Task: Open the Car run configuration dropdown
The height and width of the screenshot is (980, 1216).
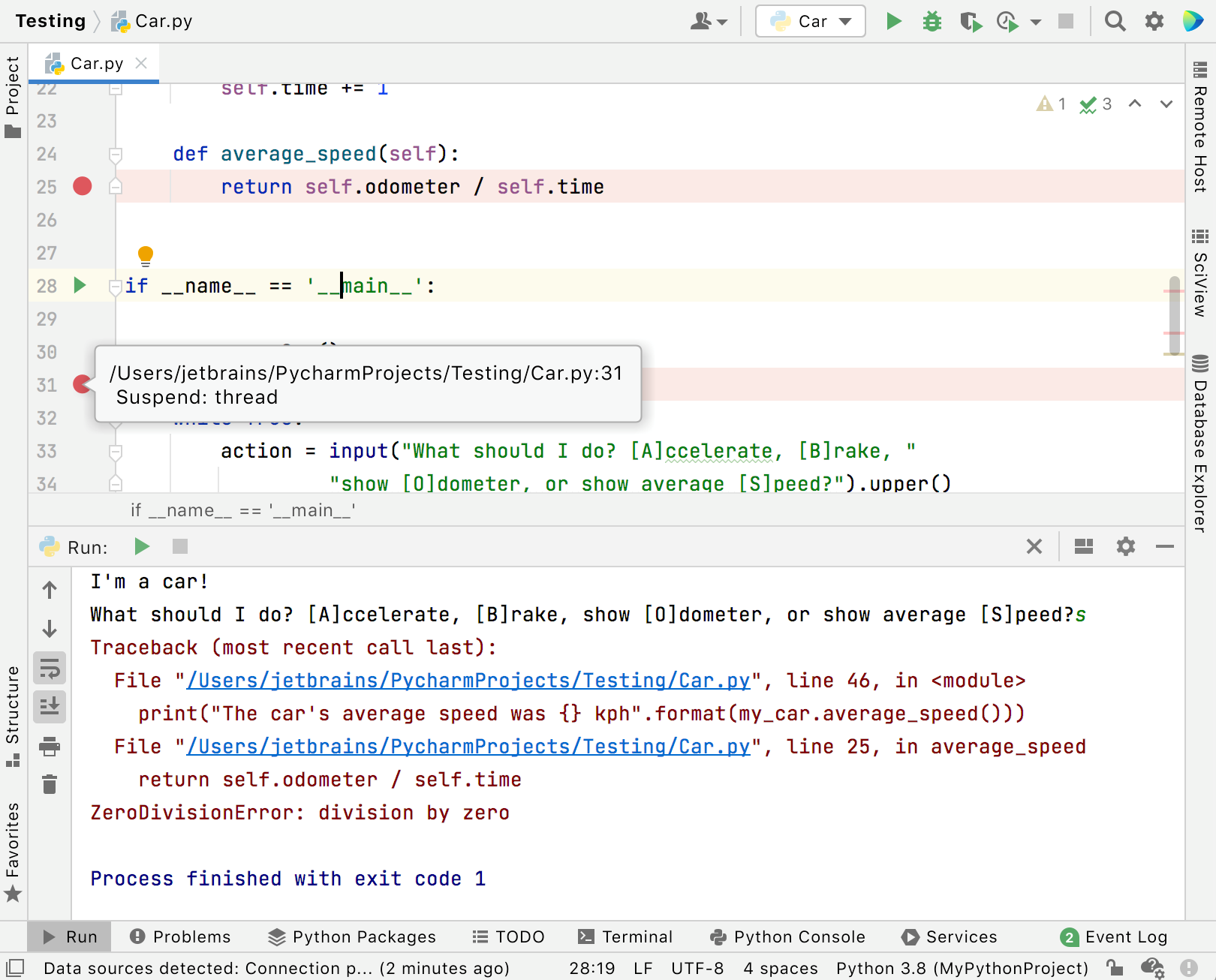Action: pyautogui.click(x=810, y=21)
